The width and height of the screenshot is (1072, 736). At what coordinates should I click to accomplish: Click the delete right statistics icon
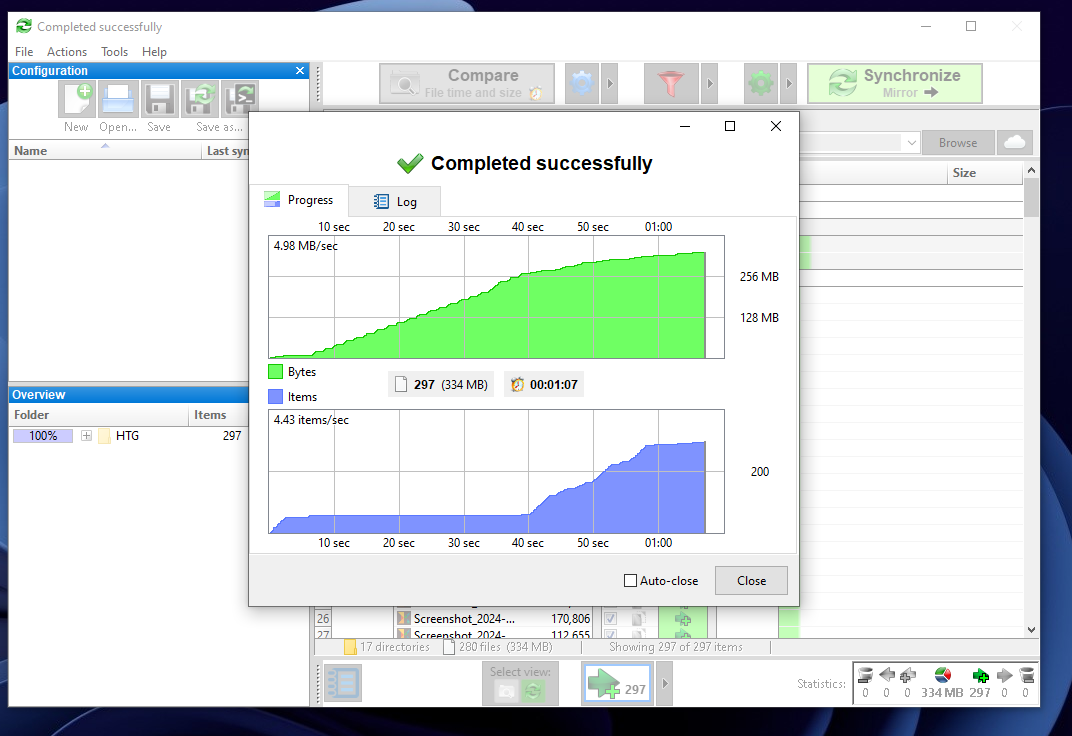(1026, 675)
